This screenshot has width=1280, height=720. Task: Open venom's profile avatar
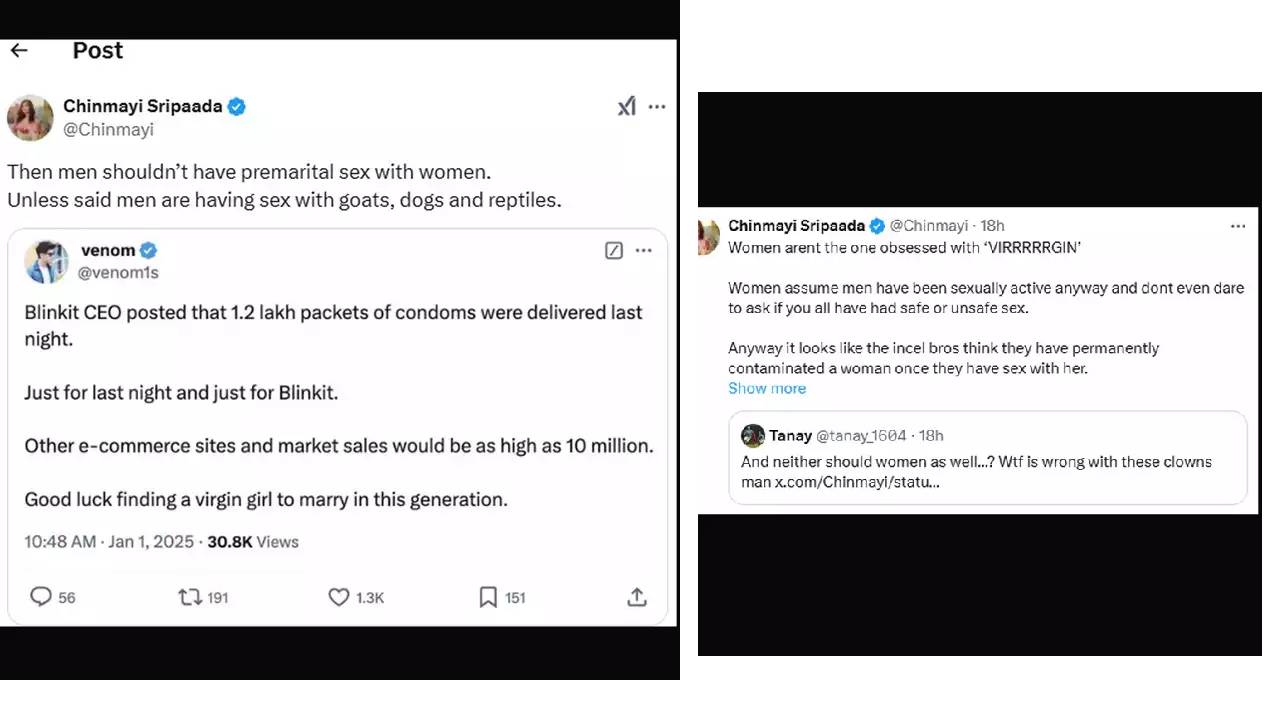click(x=46, y=261)
